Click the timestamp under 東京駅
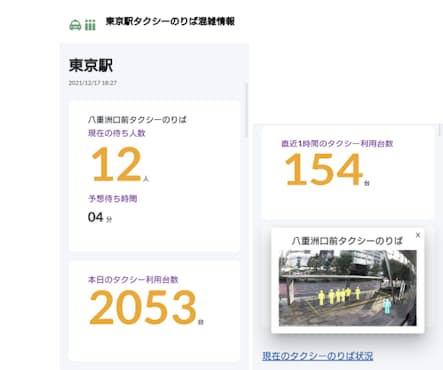The image size is (443, 370). (x=93, y=83)
